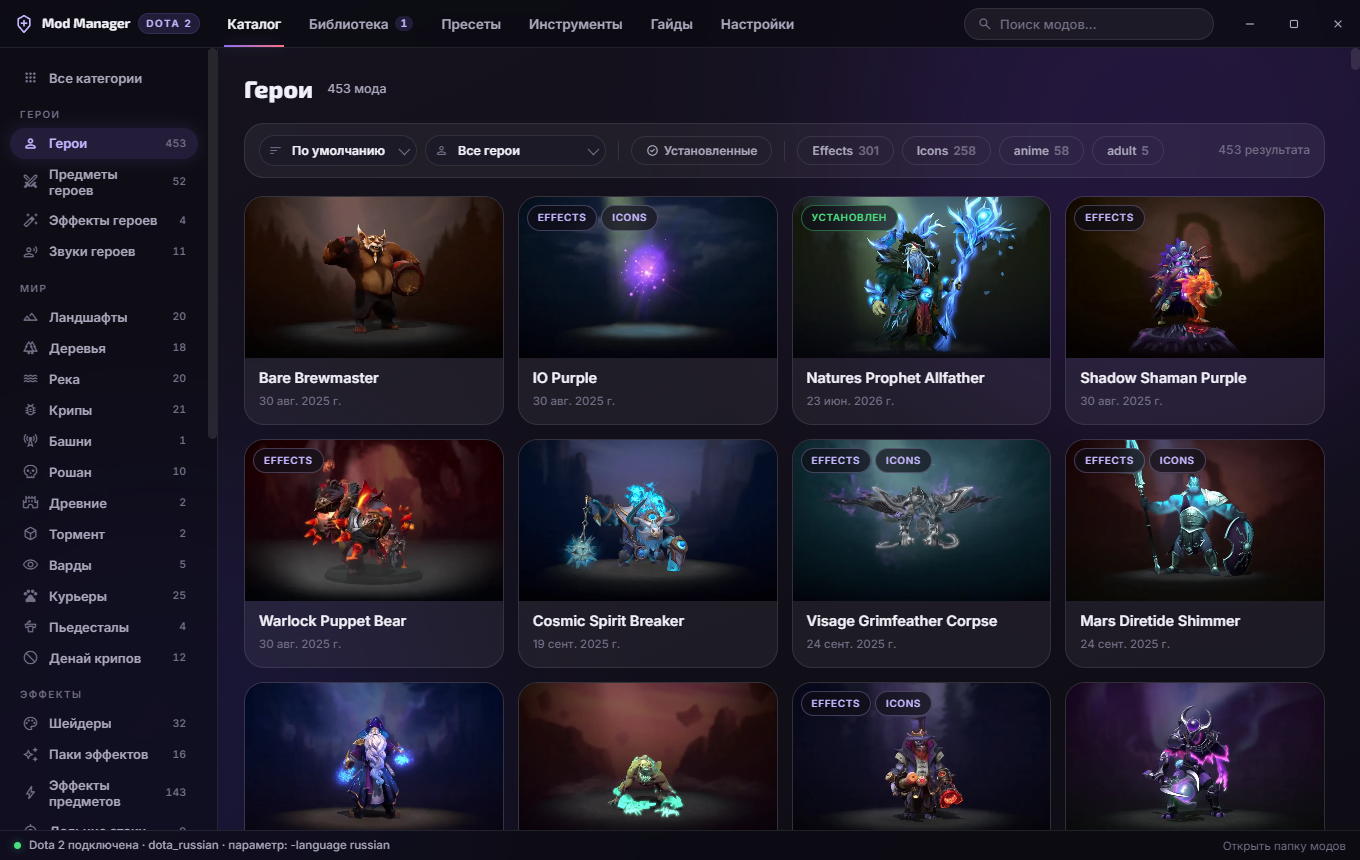Screen dimensions: 1360x860
Task: Open the Warlock Puppet Bear thumbnail
Action: pos(374,520)
